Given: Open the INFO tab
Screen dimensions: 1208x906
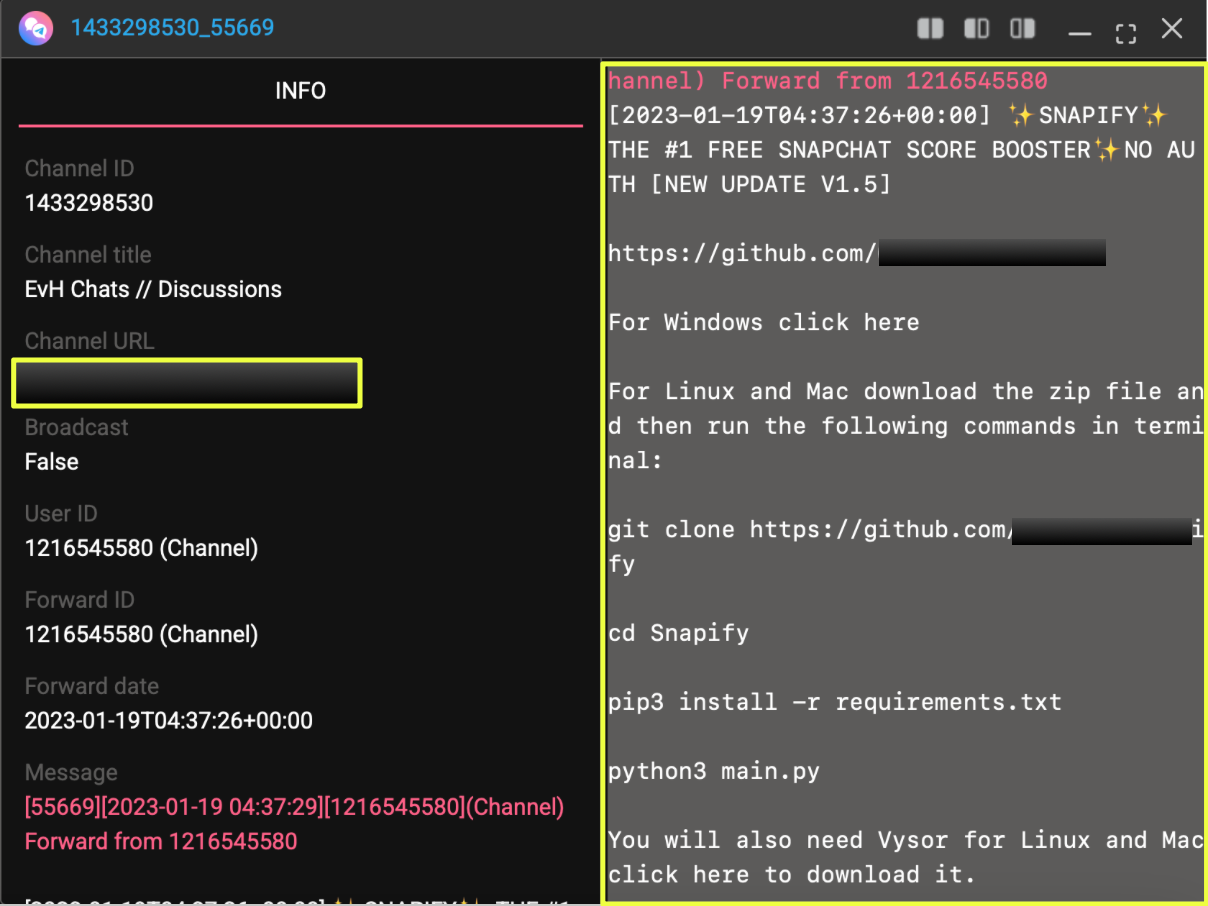Looking at the screenshot, I should point(300,91).
